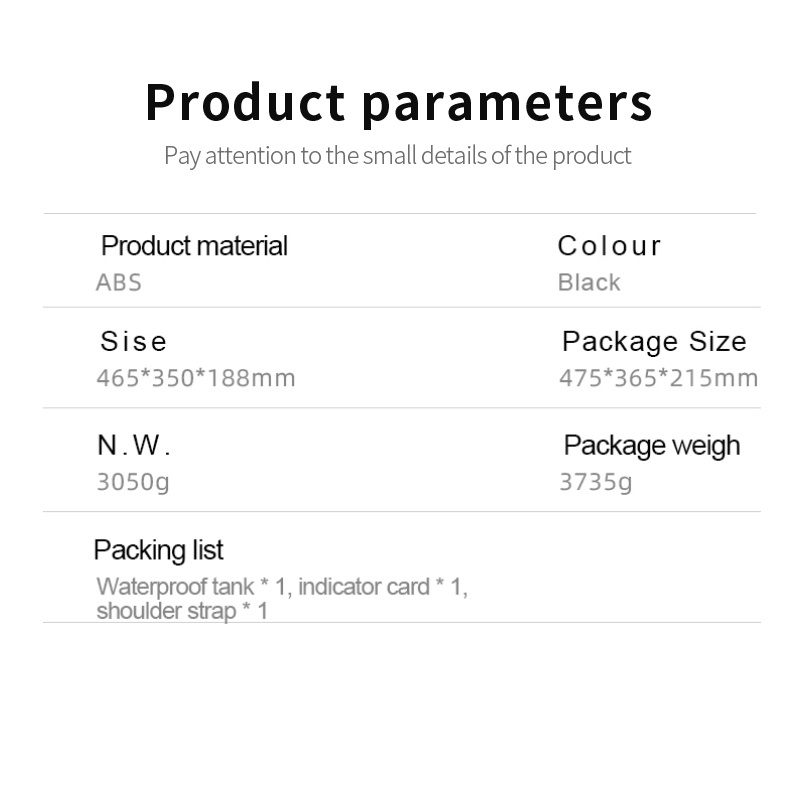Viewport: 800px width, 800px height.
Task: Click the 3735g package weight value
Action: tap(596, 482)
